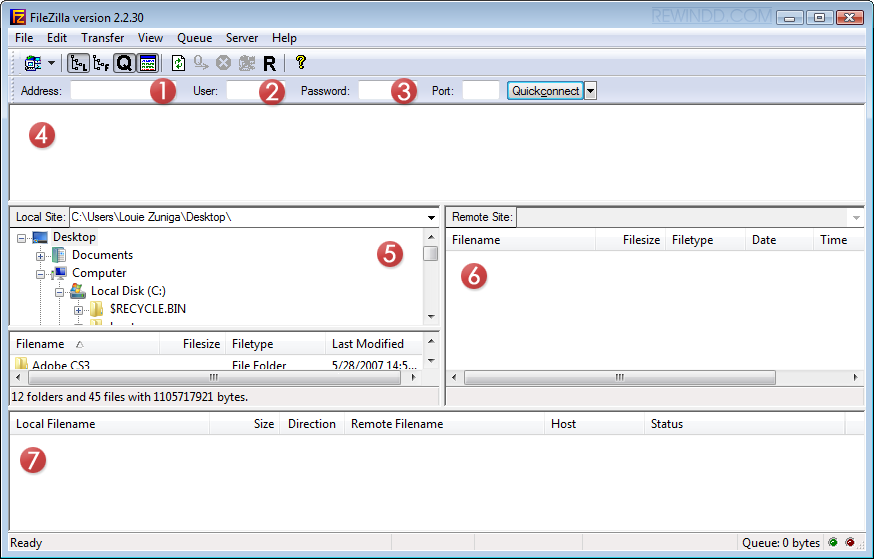Click the Remote Filename queue column header
The width and height of the screenshot is (874, 559).
pos(445,424)
